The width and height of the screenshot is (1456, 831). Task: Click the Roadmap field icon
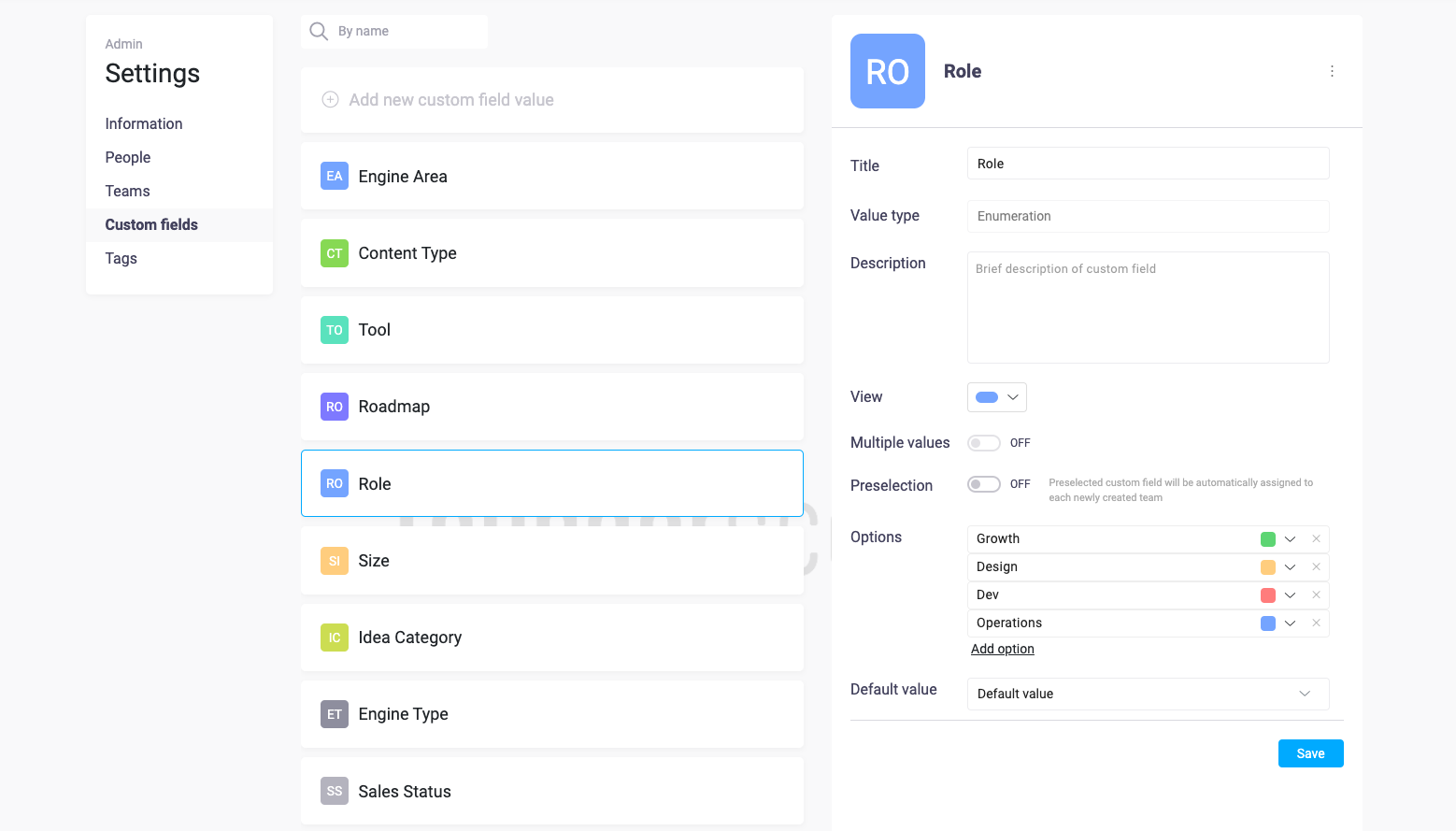click(x=334, y=406)
